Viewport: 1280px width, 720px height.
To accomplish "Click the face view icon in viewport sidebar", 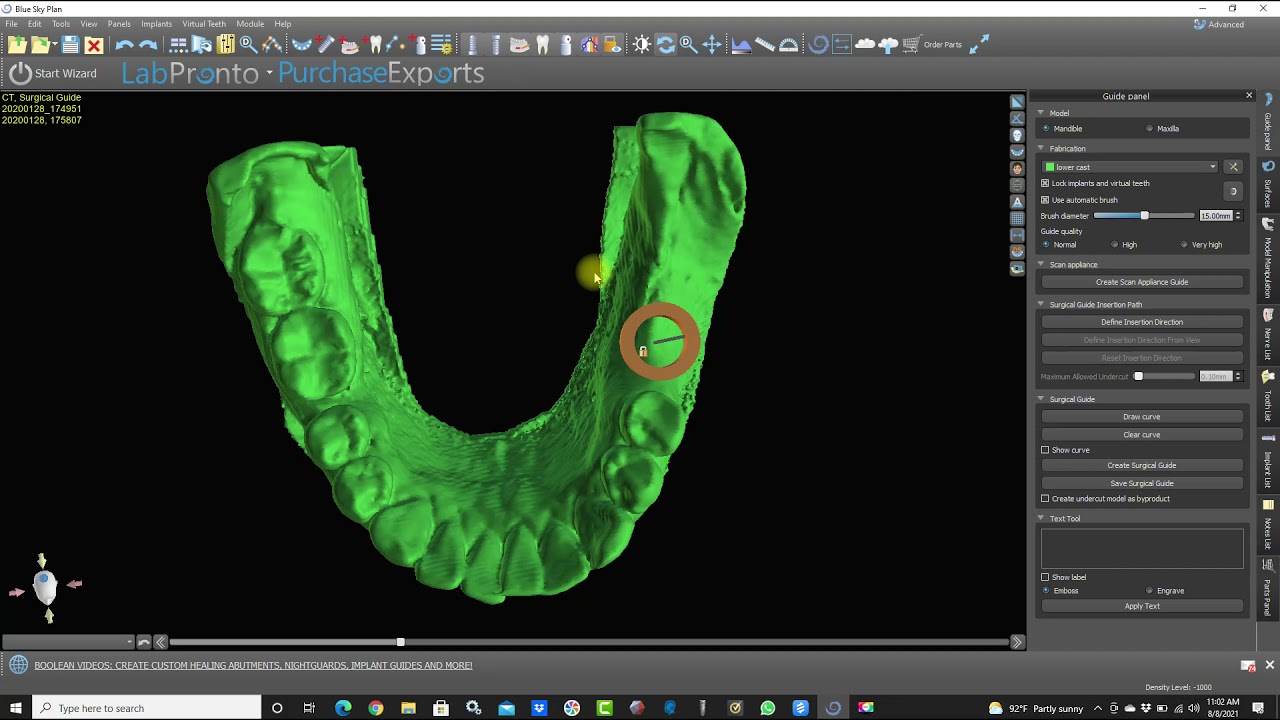I will pyautogui.click(x=1017, y=168).
